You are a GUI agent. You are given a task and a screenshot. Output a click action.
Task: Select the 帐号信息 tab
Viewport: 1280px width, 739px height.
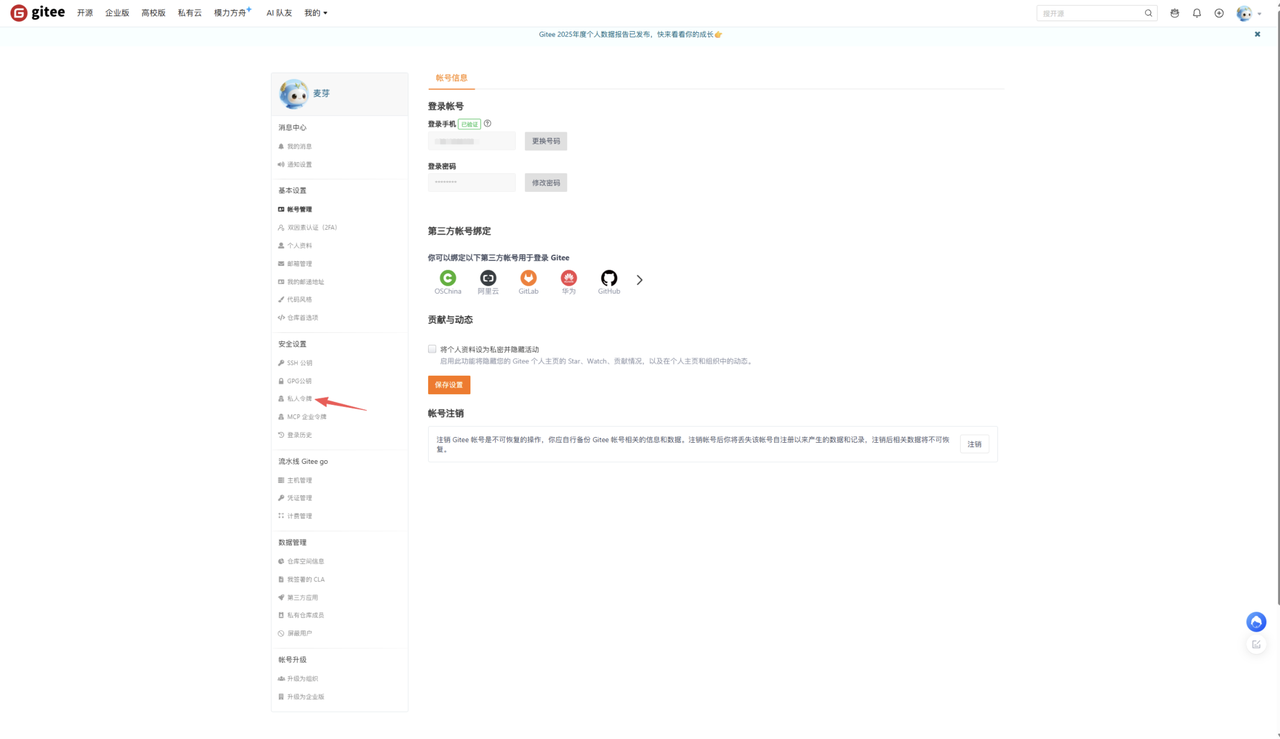click(452, 78)
